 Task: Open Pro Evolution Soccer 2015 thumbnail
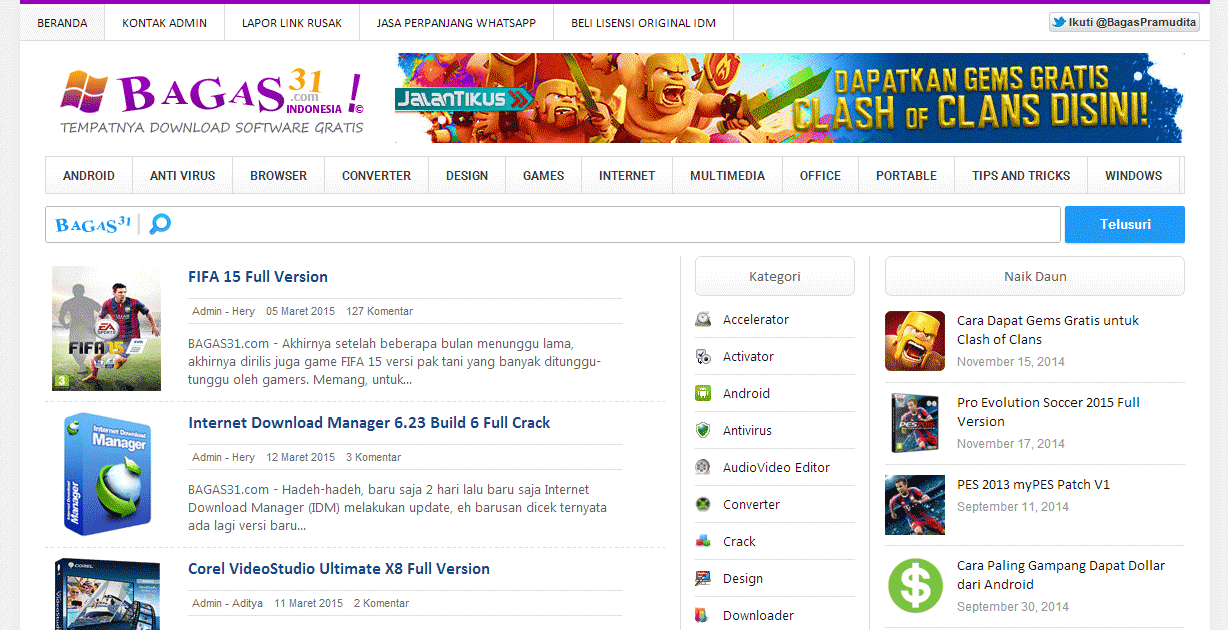[x=915, y=423]
